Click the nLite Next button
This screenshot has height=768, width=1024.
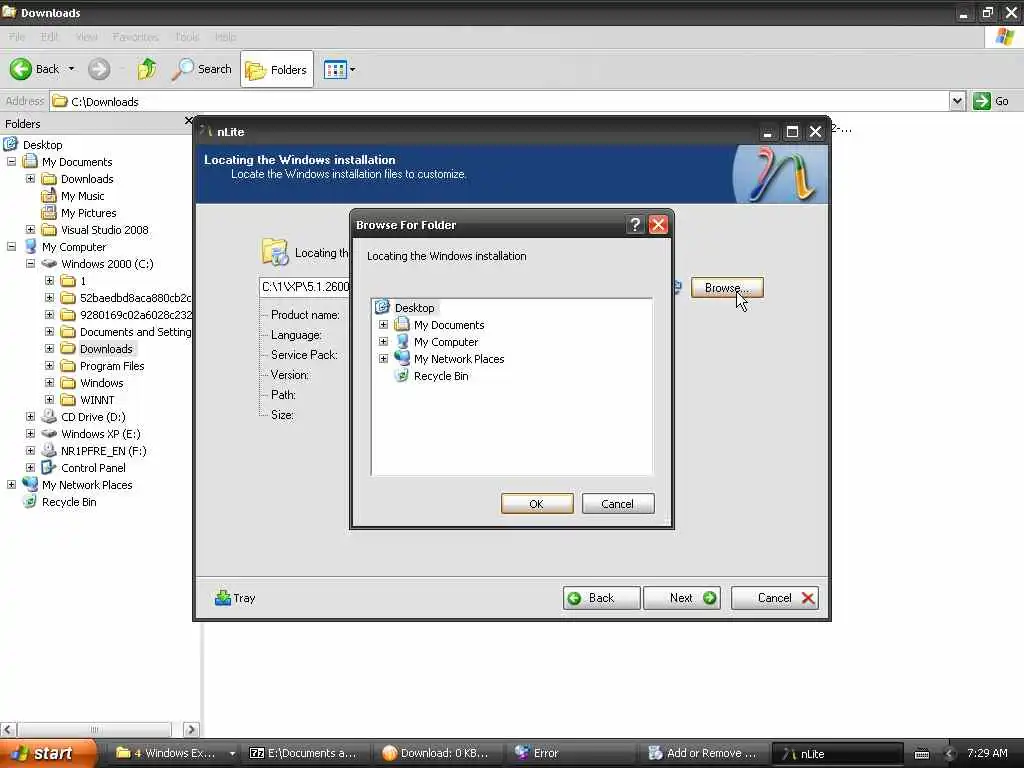tap(682, 598)
